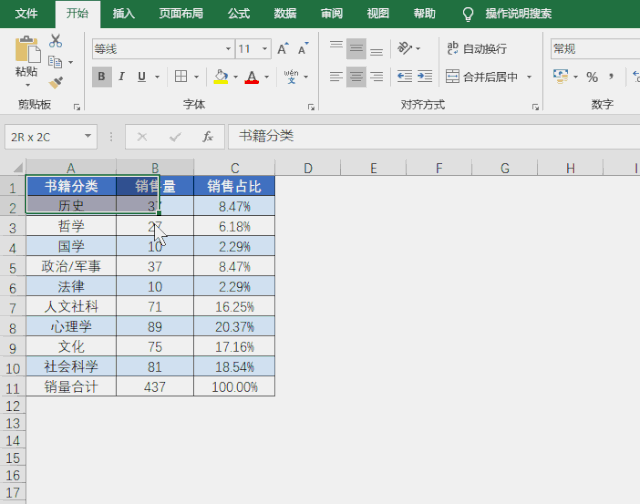Apply percent style
Screen dimensions: 640x504
(x=592, y=77)
